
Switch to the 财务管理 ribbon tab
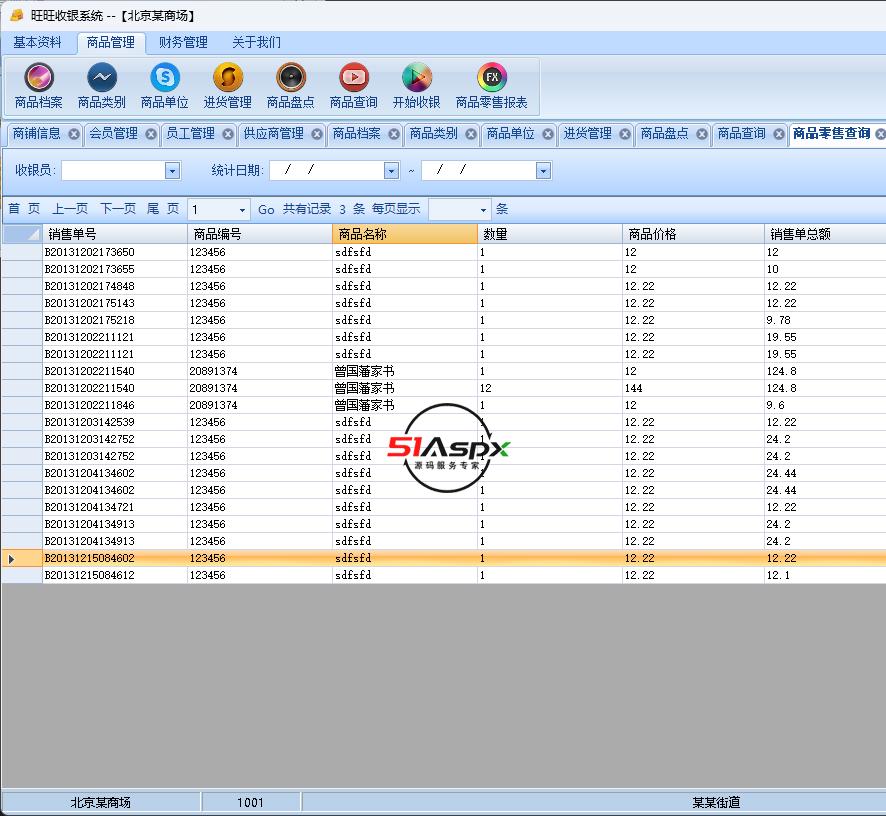183,42
